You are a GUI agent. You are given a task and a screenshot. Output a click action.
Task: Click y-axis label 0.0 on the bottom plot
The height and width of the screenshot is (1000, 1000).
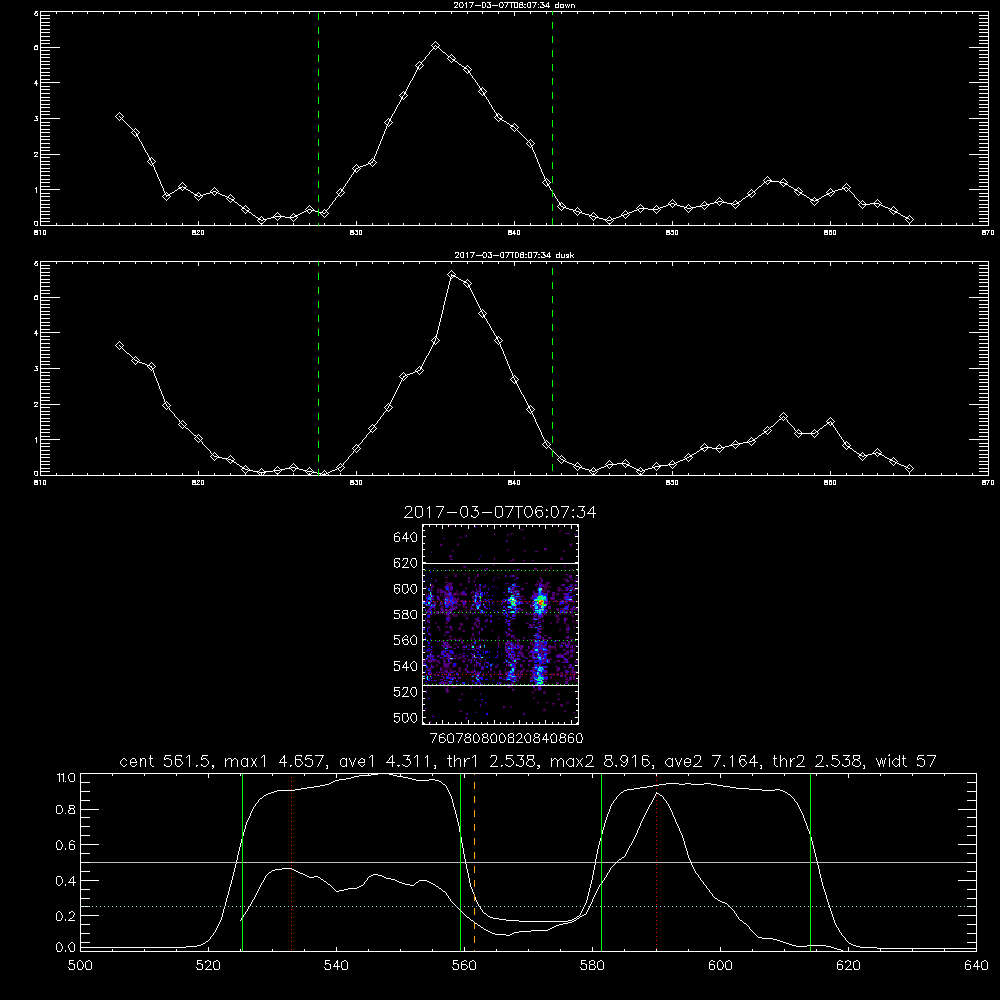coord(66,948)
